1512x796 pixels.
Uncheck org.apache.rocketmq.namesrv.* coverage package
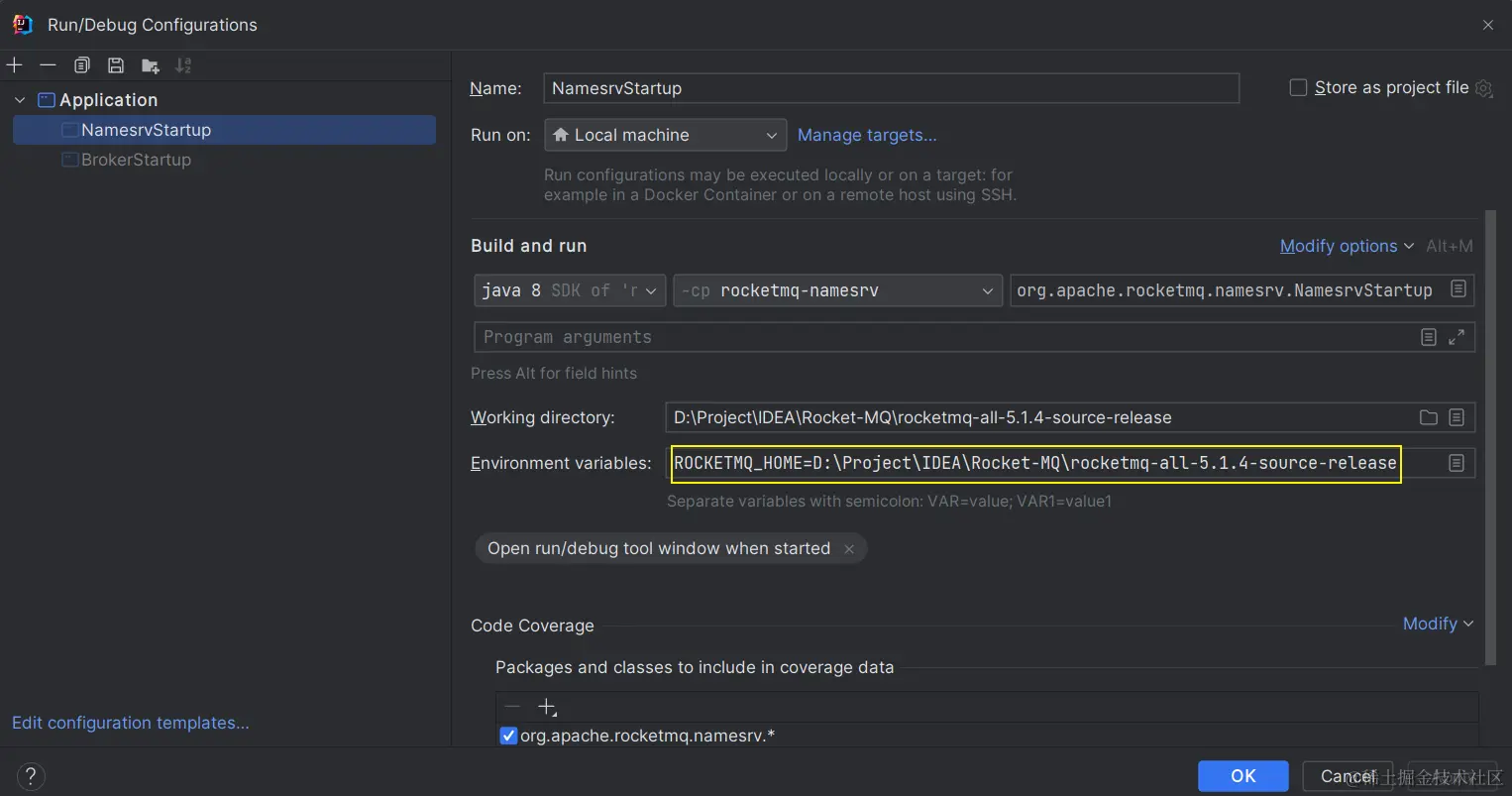[508, 736]
